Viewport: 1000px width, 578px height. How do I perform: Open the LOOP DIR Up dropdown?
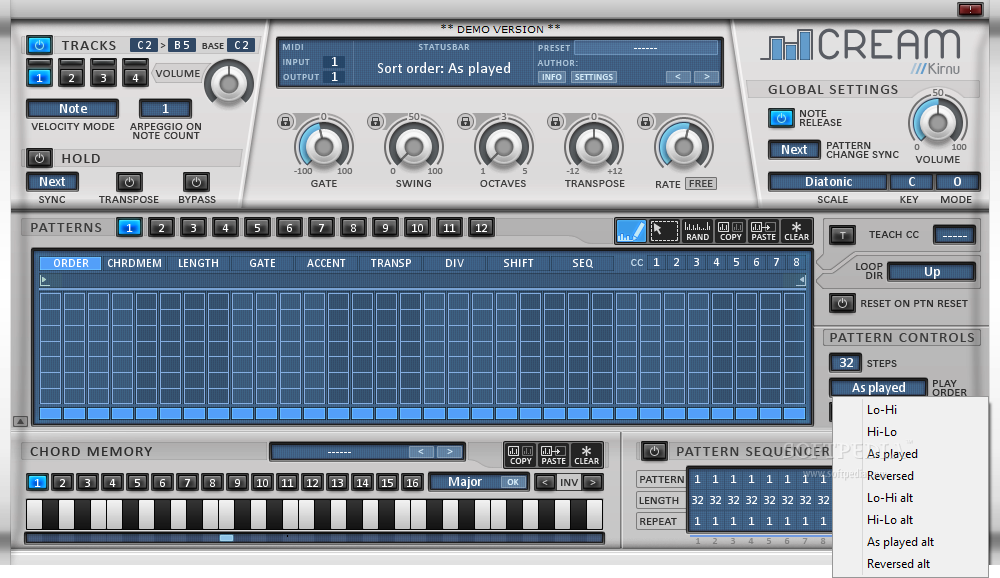point(932,272)
